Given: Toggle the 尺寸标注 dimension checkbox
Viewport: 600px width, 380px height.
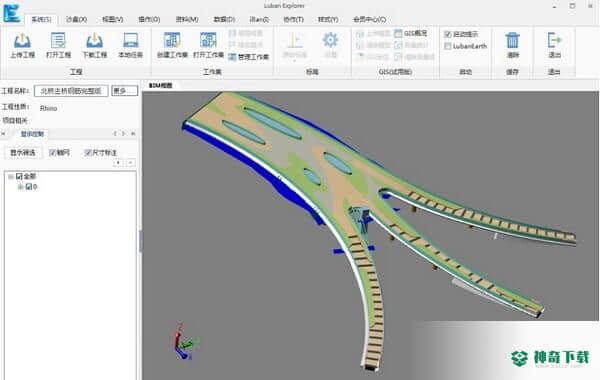Looking at the screenshot, I should point(88,152).
